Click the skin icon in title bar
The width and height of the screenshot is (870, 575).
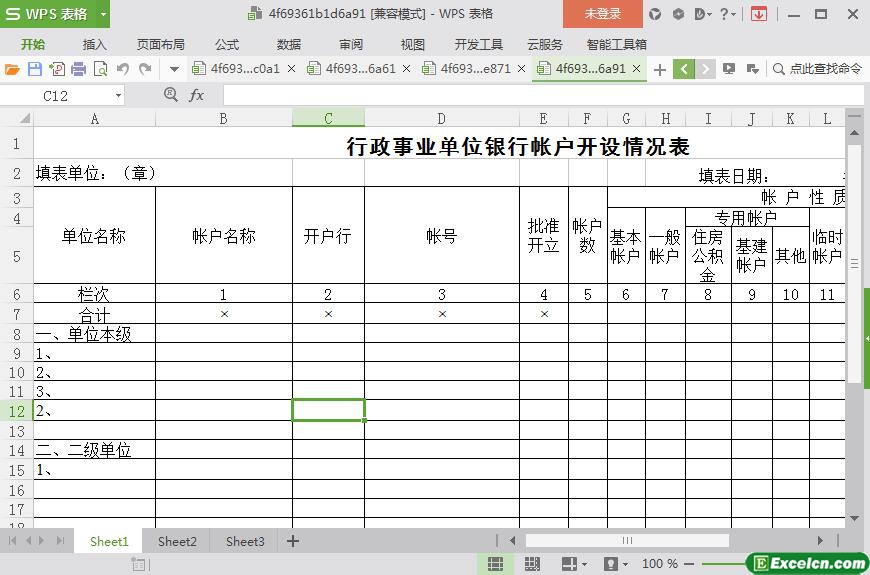coord(655,14)
